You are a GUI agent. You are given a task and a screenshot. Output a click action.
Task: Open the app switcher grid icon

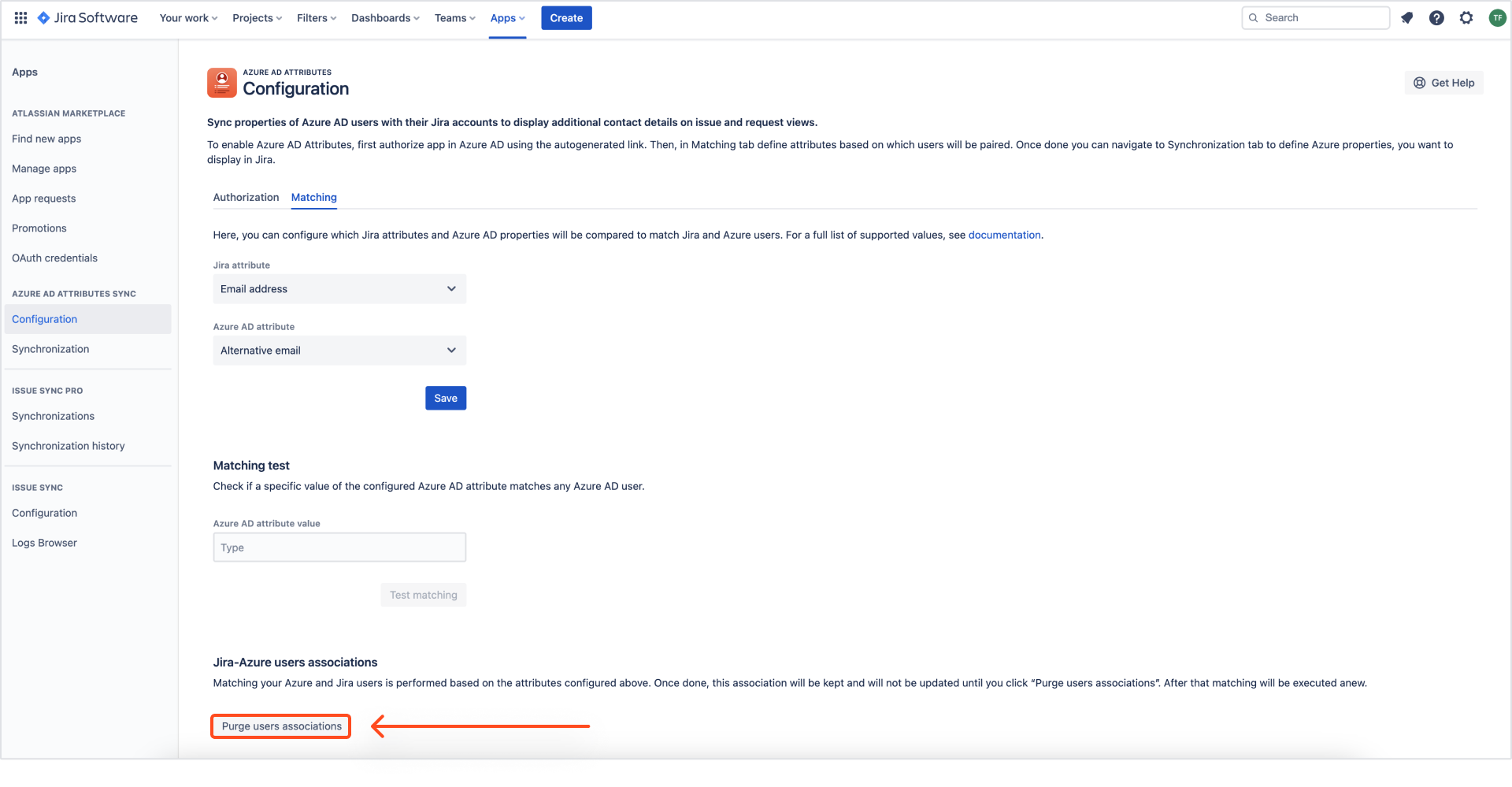pos(21,17)
